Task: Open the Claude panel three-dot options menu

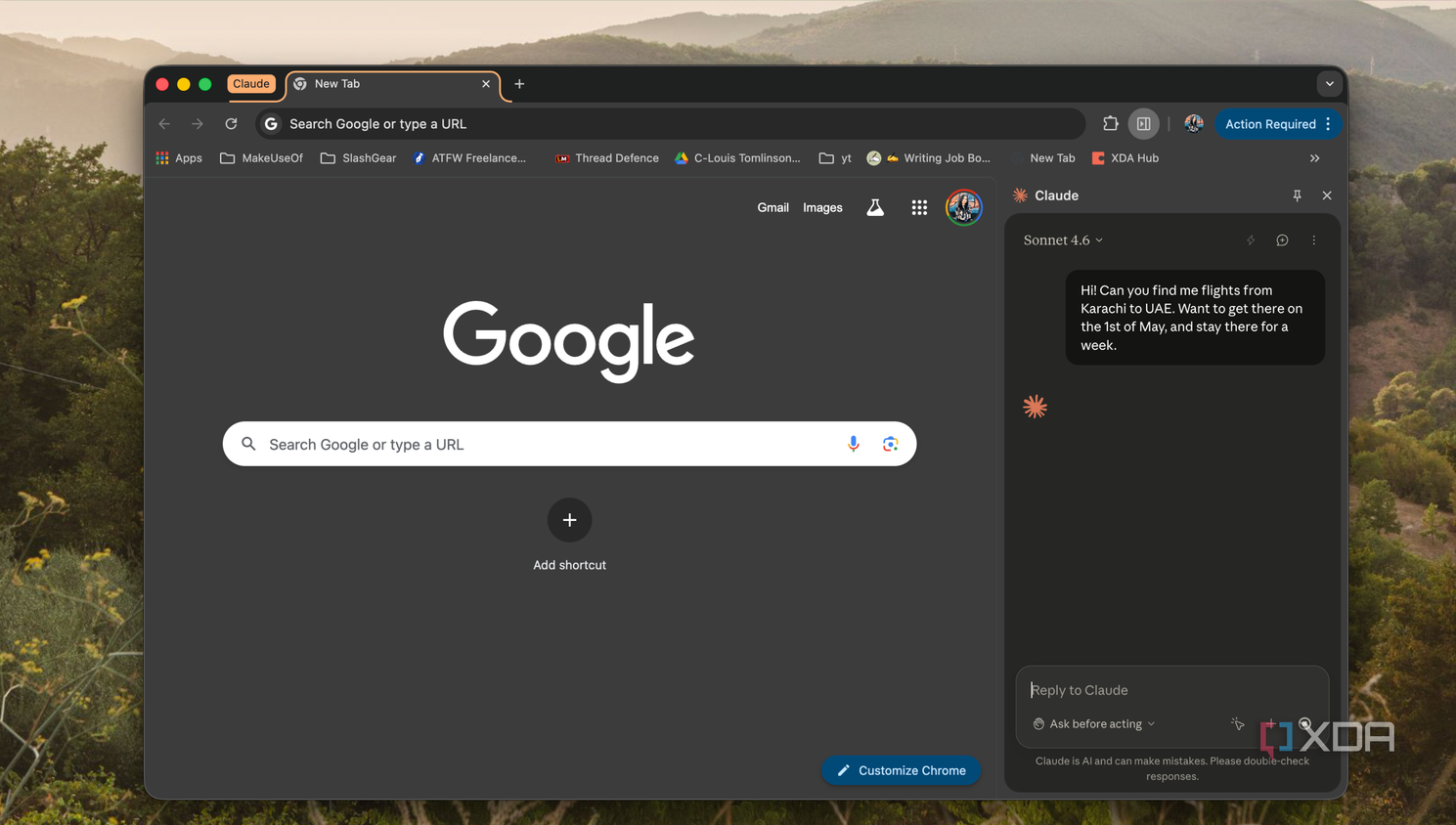Action: click(1314, 240)
